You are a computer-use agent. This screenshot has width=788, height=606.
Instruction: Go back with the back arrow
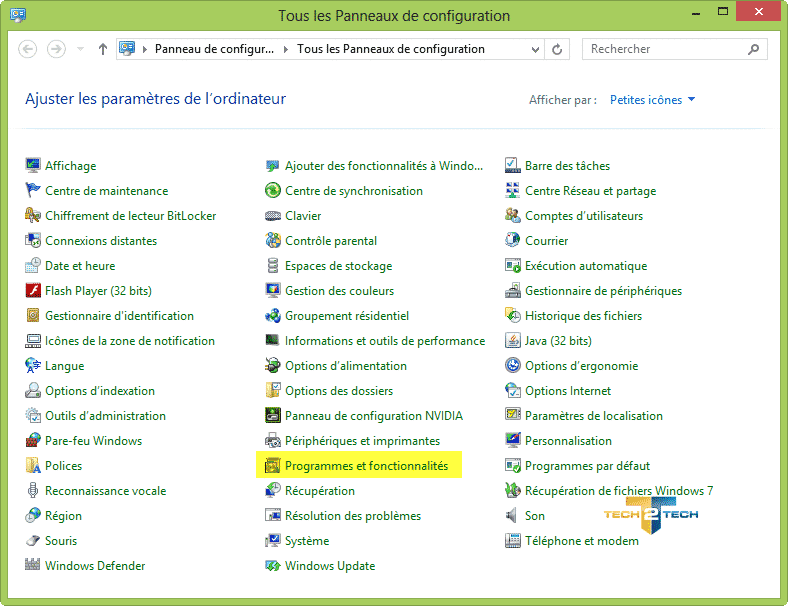tap(28, 49)
